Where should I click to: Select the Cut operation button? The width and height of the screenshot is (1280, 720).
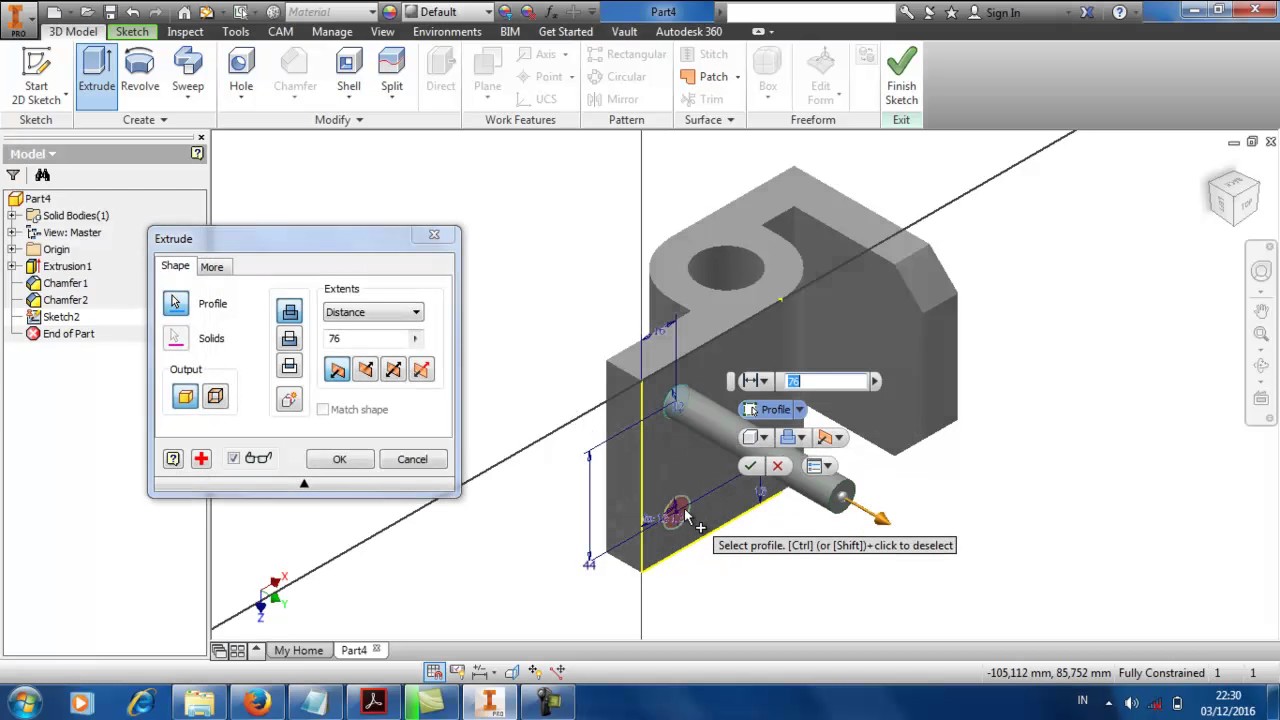point(289,339)
